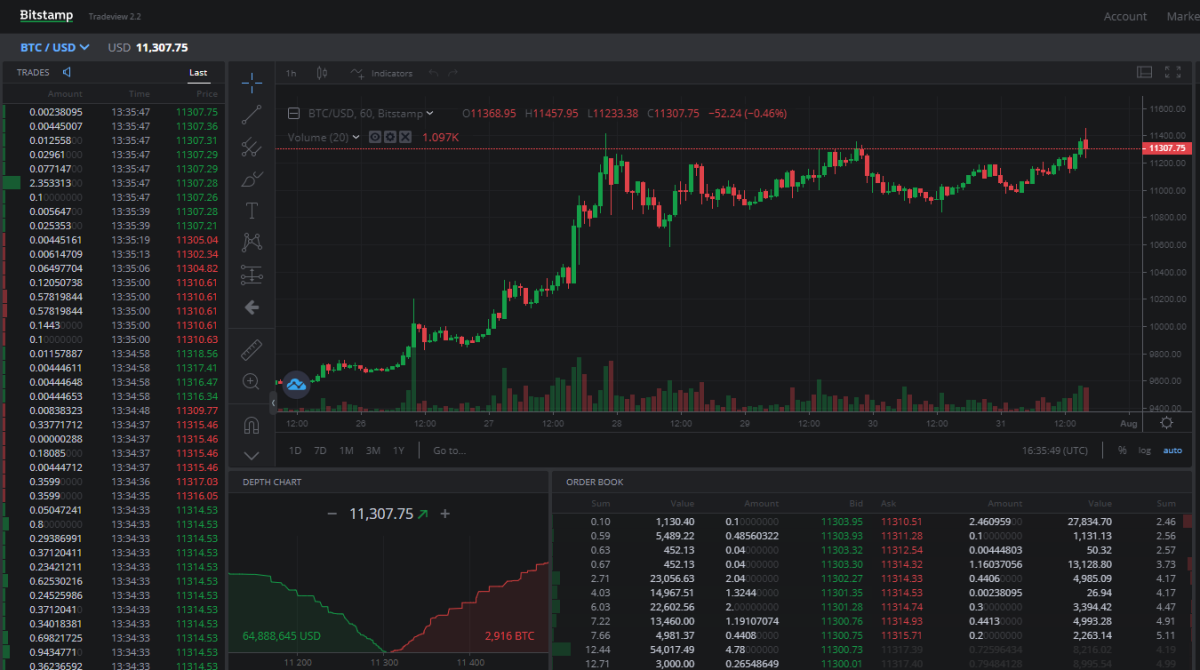The image size is (1200, 670).
Task: Select the brush drawing tool
Action: (x=251, y=179)
